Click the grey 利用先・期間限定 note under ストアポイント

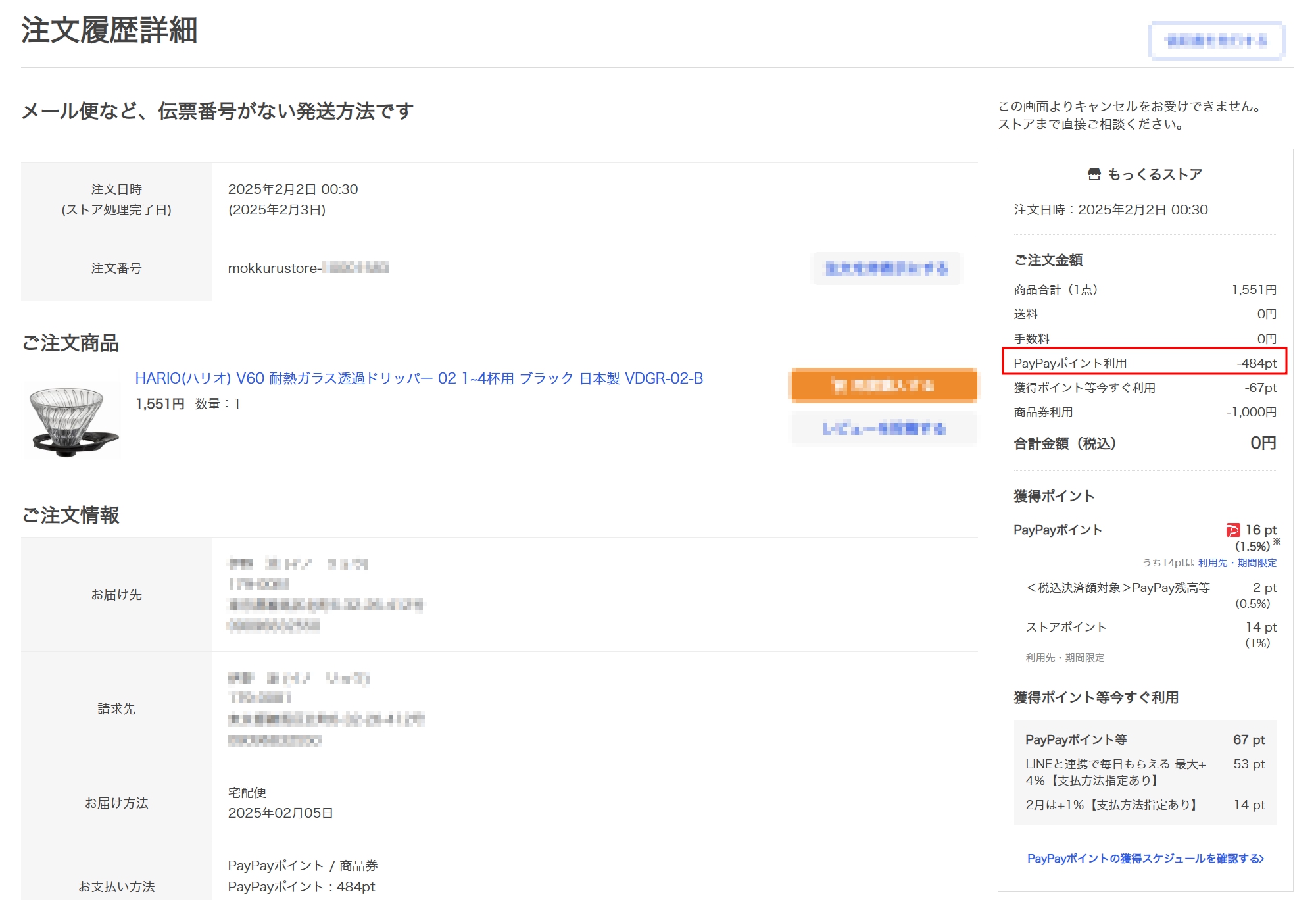pos(1065,658)
